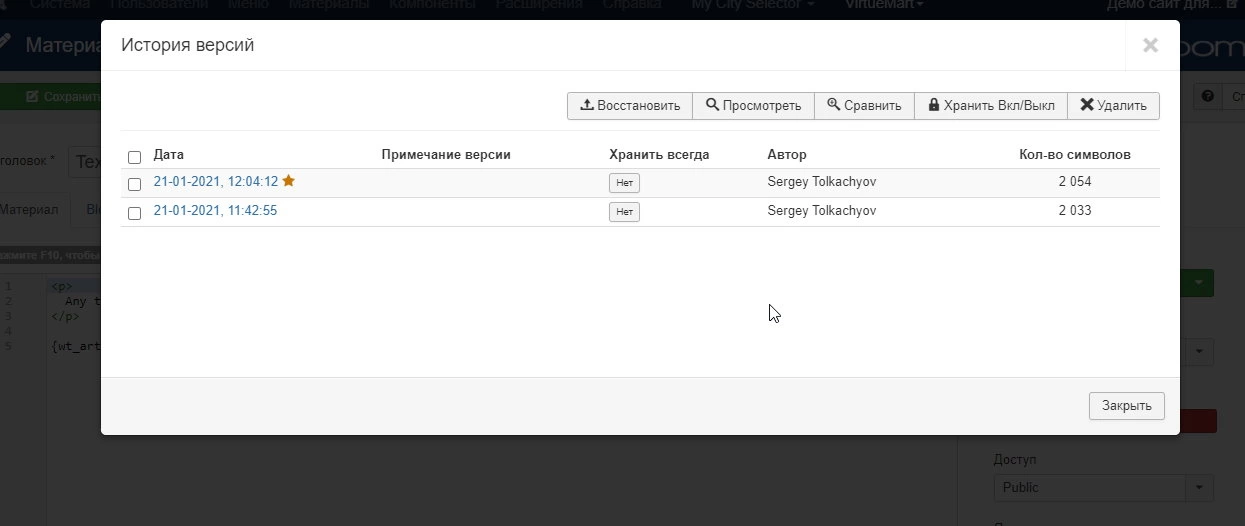The width and height of the screenshot is (1245, 526).
Task: Click the Примечание версии column header
Action: tap(446, 155)
